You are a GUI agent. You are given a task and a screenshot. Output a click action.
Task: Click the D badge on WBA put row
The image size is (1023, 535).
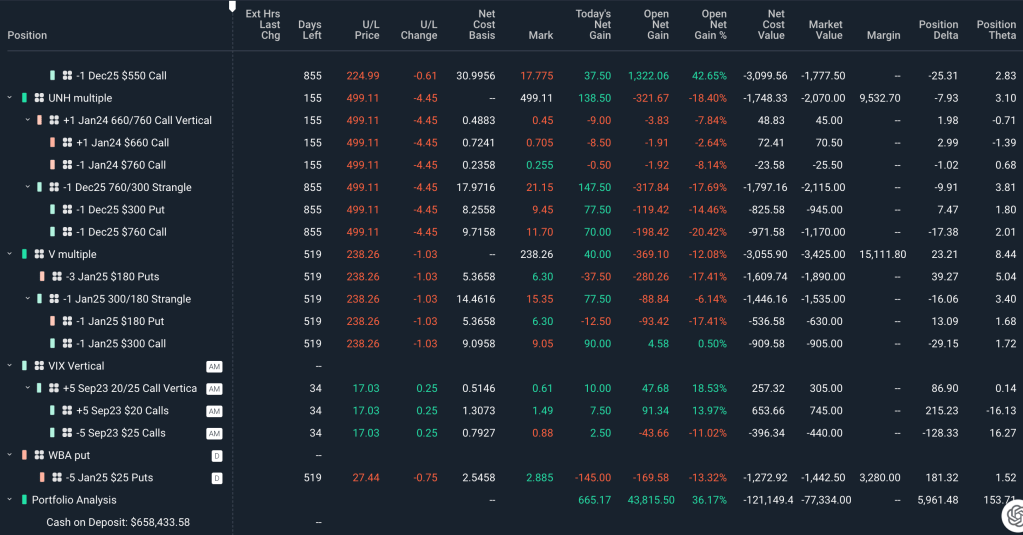216,455
